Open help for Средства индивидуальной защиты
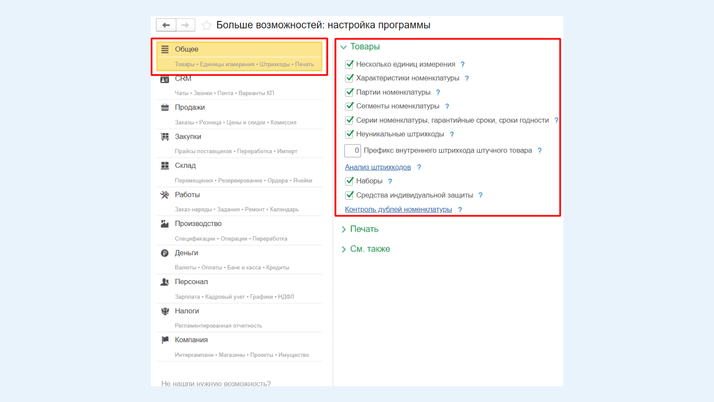The width and height of the screenshot is (714, 402). point(480,195)
